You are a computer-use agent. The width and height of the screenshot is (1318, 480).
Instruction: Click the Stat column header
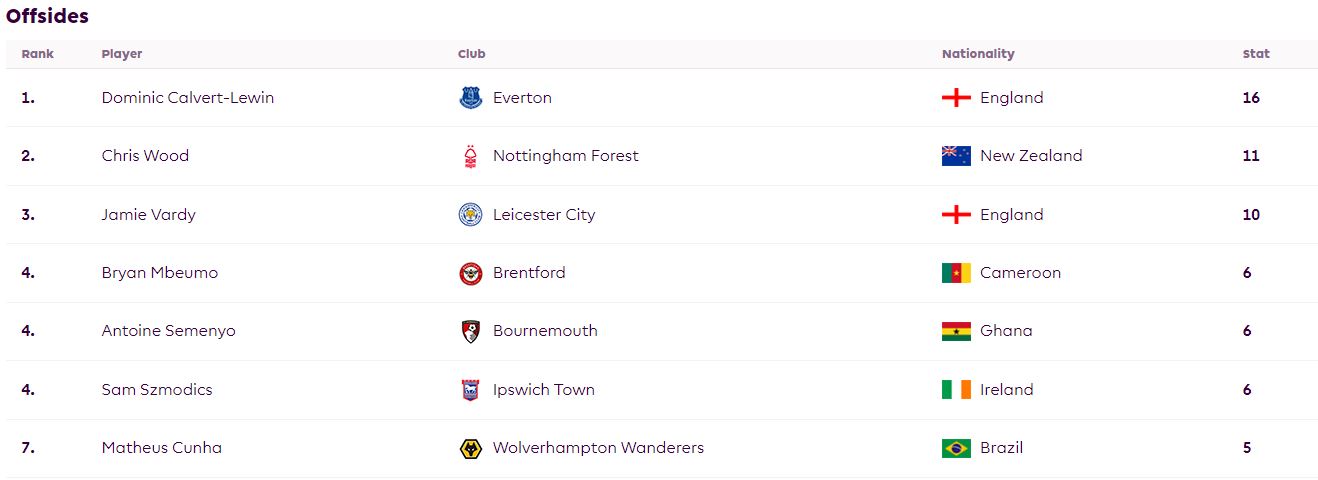coord(1256,54)
